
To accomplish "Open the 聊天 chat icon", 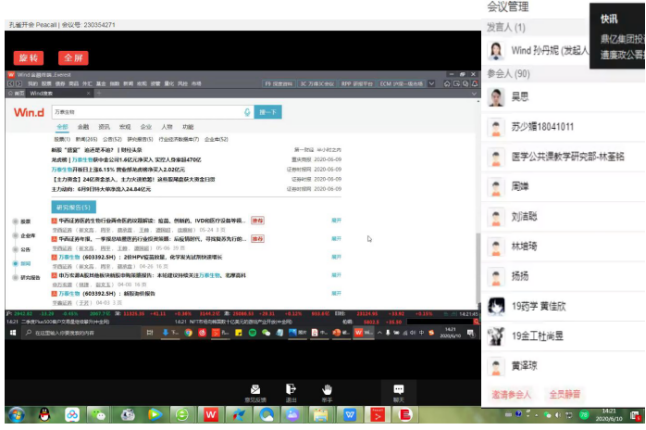I will coord(398,390).
